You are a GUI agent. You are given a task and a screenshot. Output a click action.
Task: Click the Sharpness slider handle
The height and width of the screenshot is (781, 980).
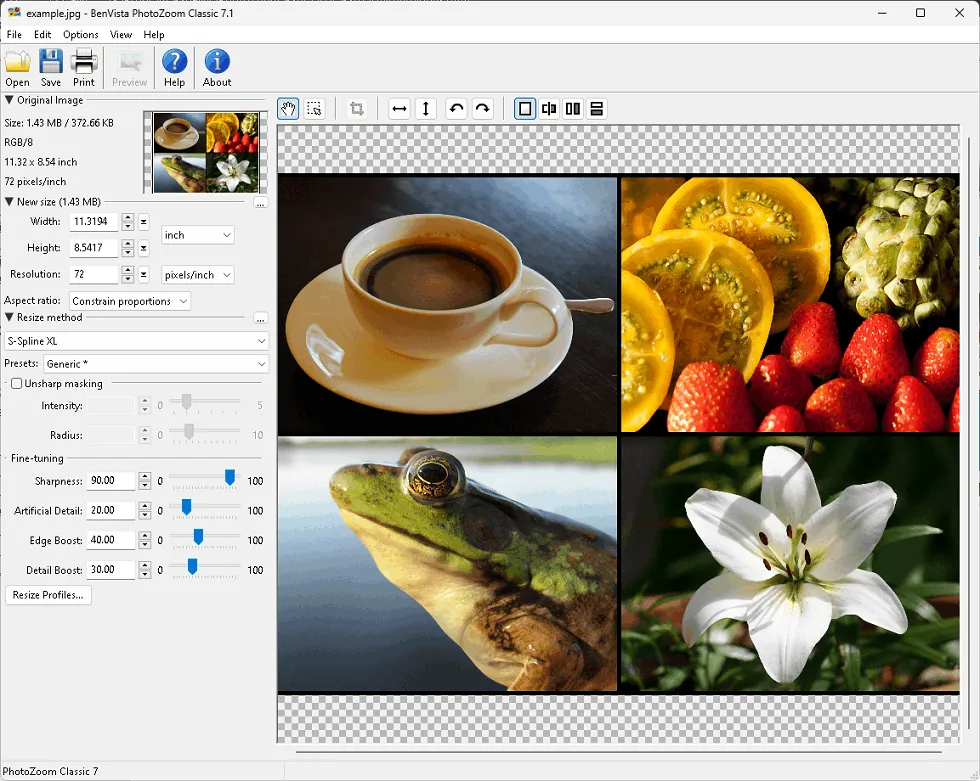coord(230,479)
